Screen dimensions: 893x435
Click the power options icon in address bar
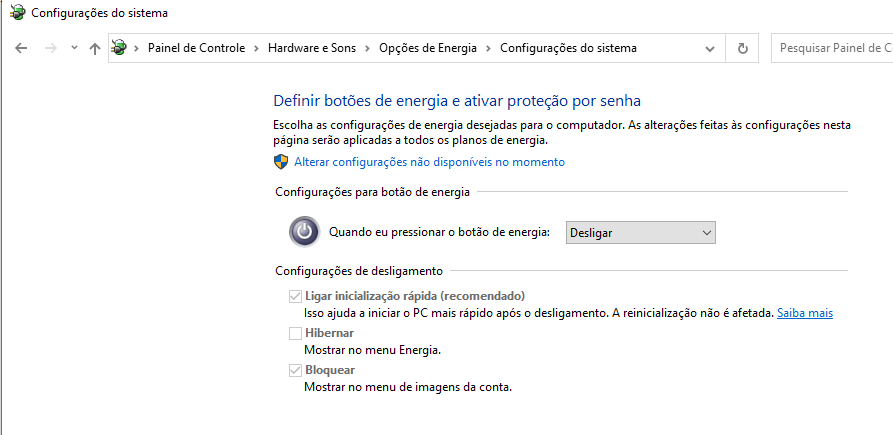tap(118, 48)
